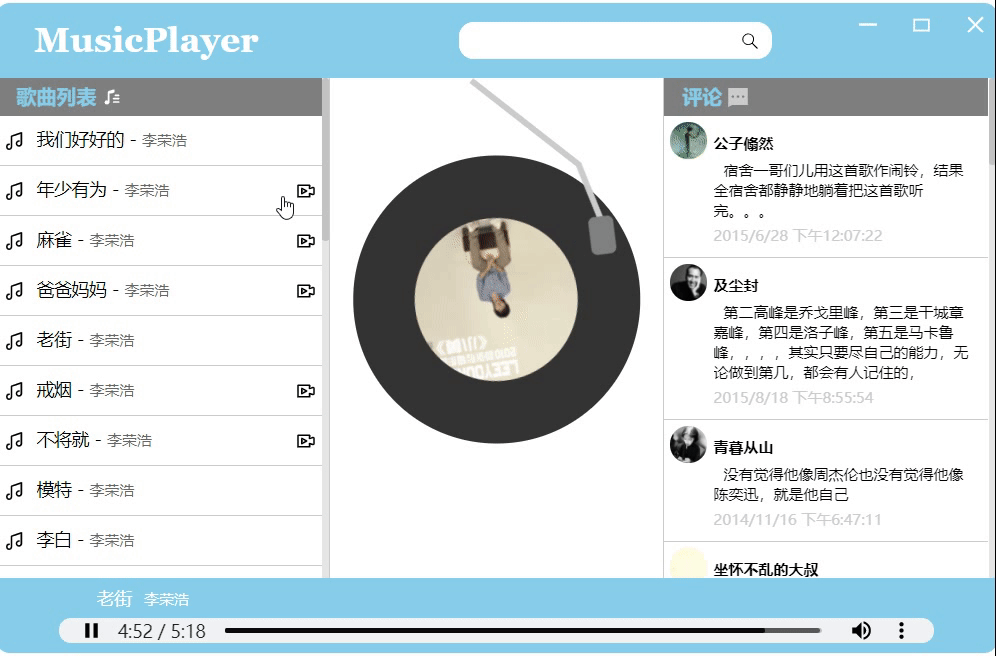996x656 pixels.
Task: Click the MV icon beside 老街
Action: tap(305, 340)
